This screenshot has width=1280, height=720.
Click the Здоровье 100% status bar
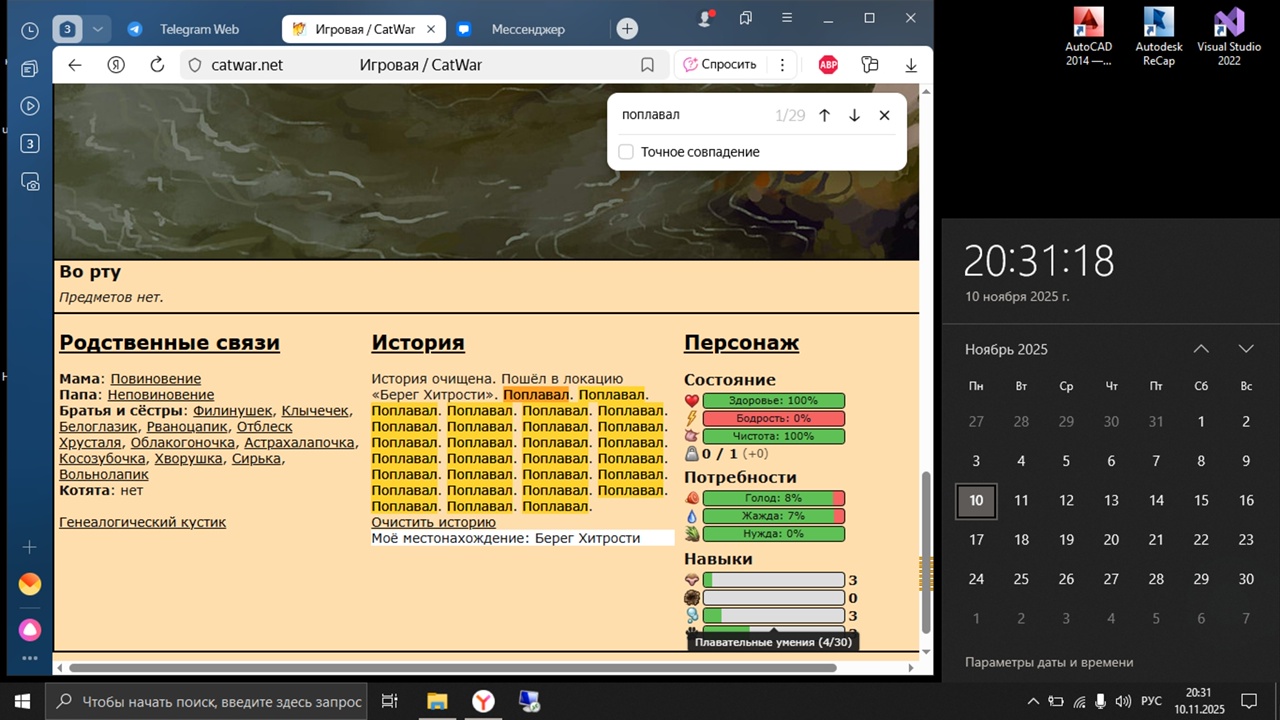[x=773, y=401]
